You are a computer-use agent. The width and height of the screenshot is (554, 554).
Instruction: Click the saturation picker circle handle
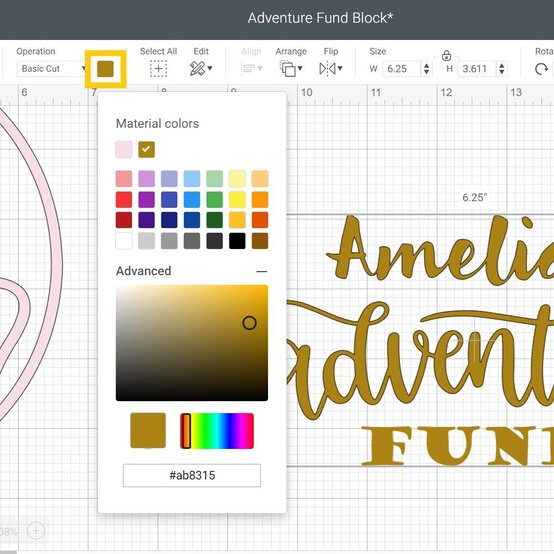point(249,323)
